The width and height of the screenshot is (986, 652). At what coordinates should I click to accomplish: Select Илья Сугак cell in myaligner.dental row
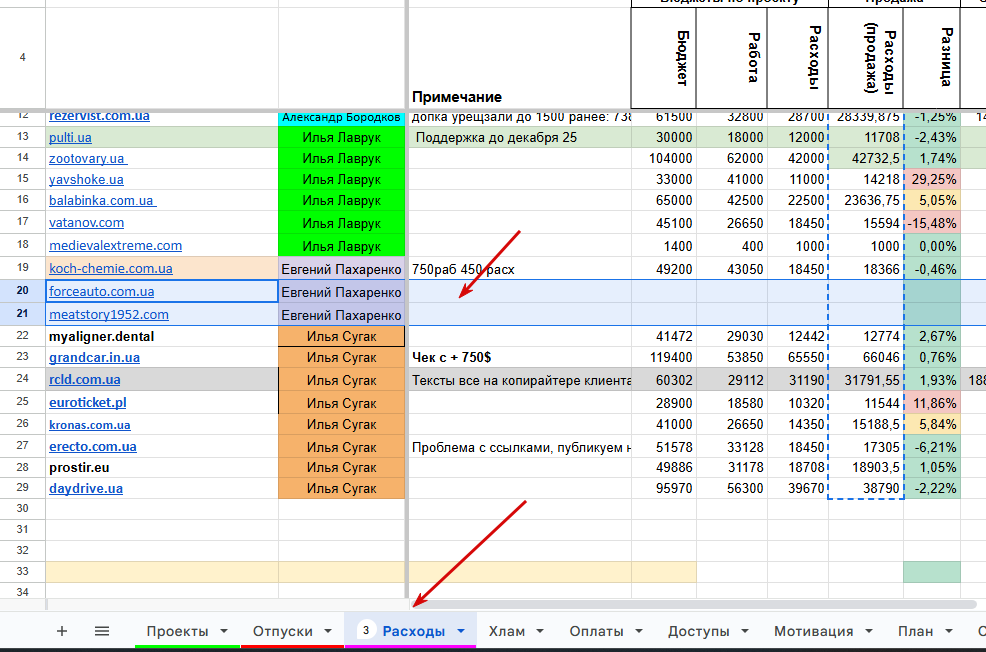(341, 336)
